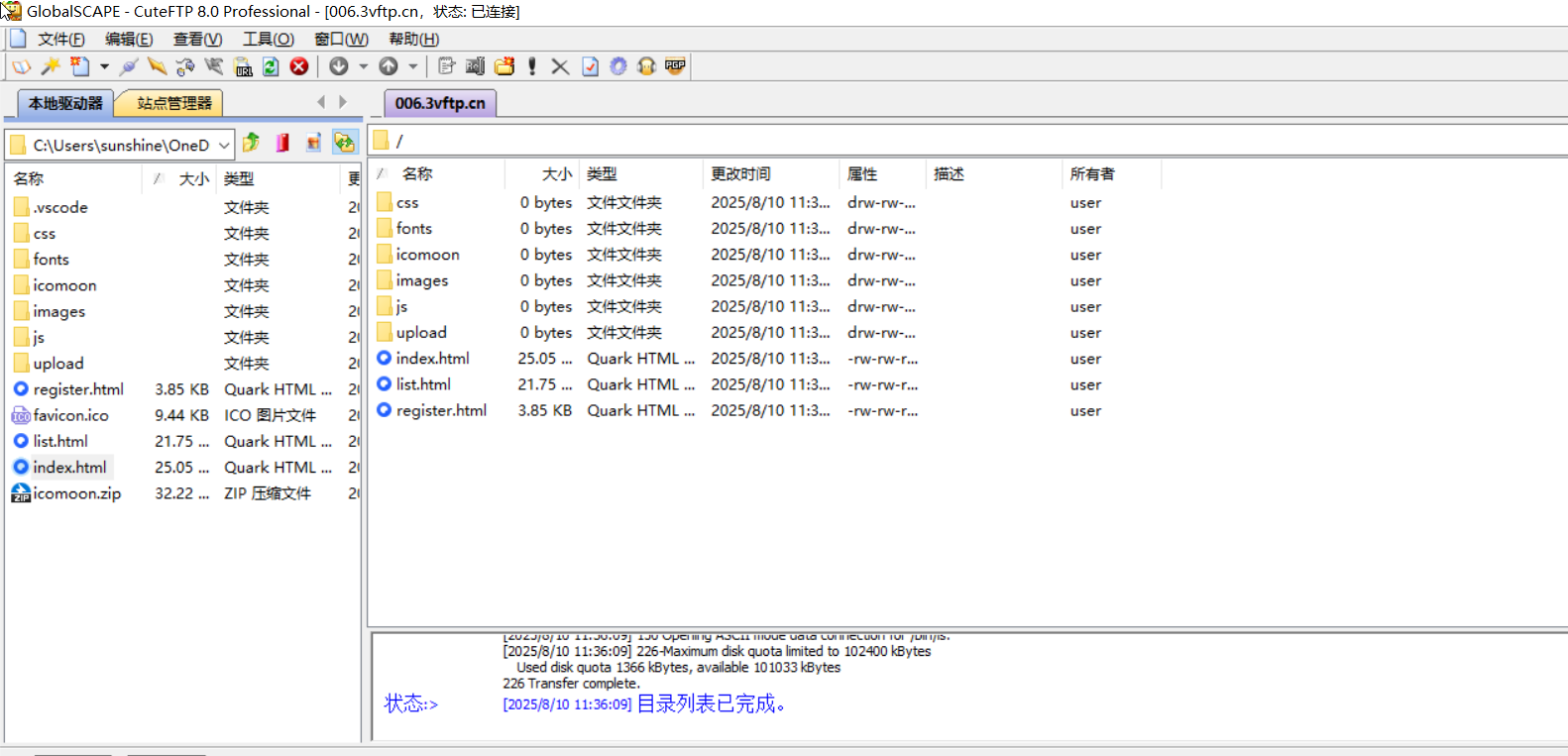Image resolution: width=1568 pixels, height=756 pixels.
Task: Click the headset support icon
Action: click(x=647, y=66)
